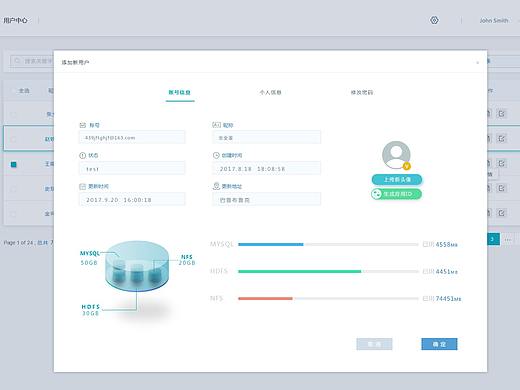Open the John Smith user menu
The height and width of the screenshot is (390, 520).
(x=494, y=21)
